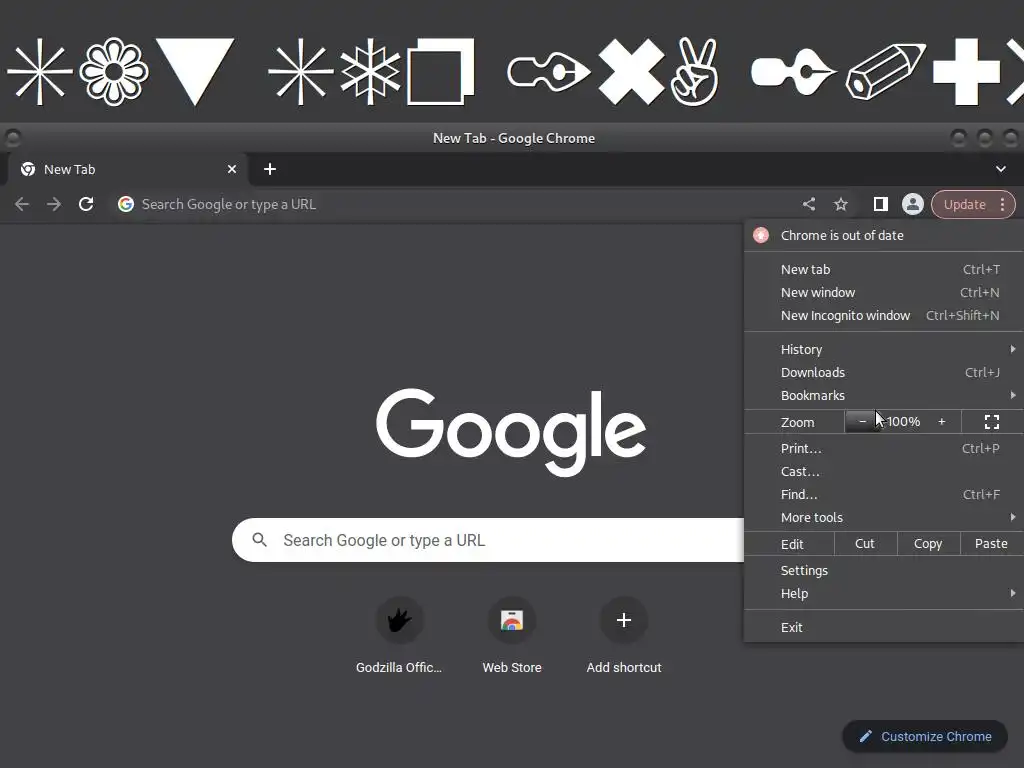Expand the Bookmarks submenu

(x=884, y=395)
